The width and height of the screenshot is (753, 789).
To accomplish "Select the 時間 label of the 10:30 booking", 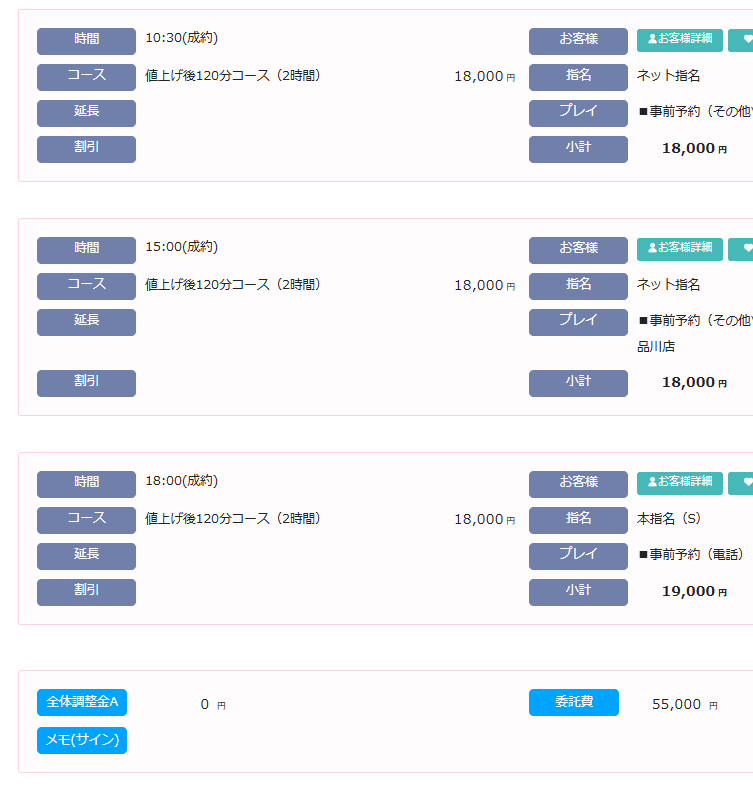I will tap(86, 41).
